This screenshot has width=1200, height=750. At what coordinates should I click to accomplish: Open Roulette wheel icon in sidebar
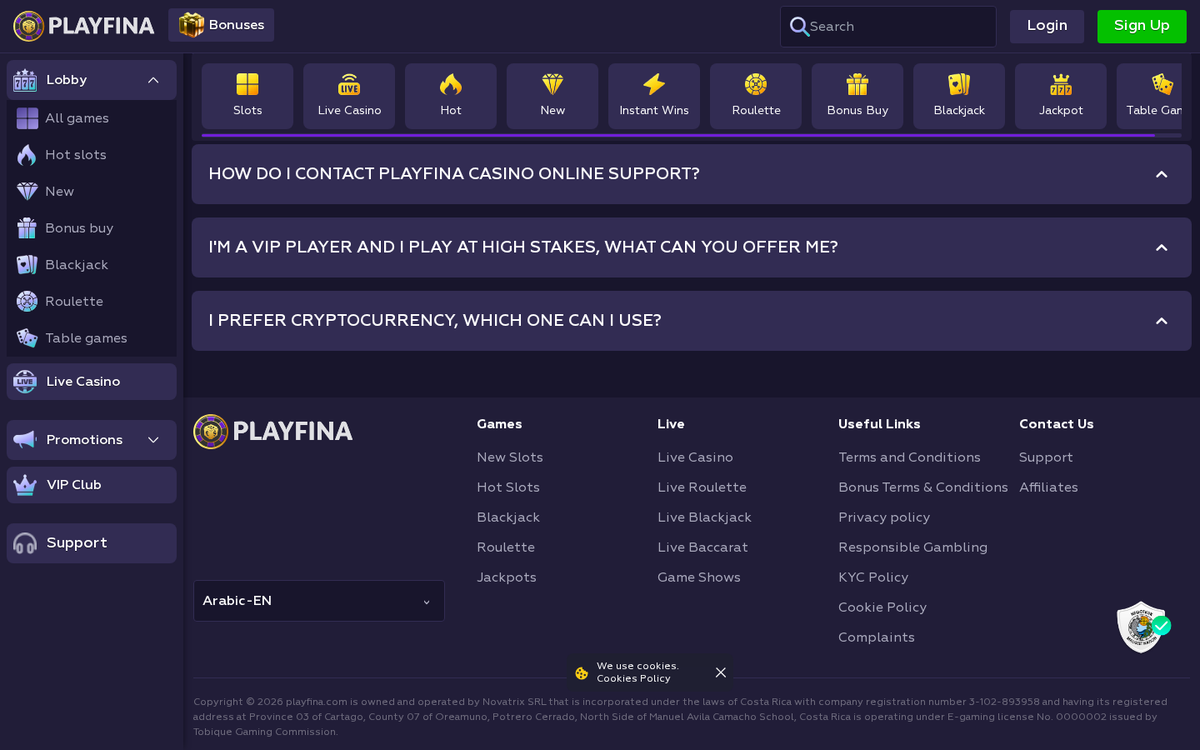[x=27, y=301]
